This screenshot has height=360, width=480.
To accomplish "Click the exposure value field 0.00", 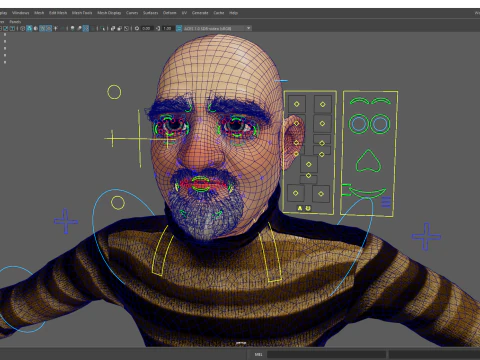I will coord(146,28).
